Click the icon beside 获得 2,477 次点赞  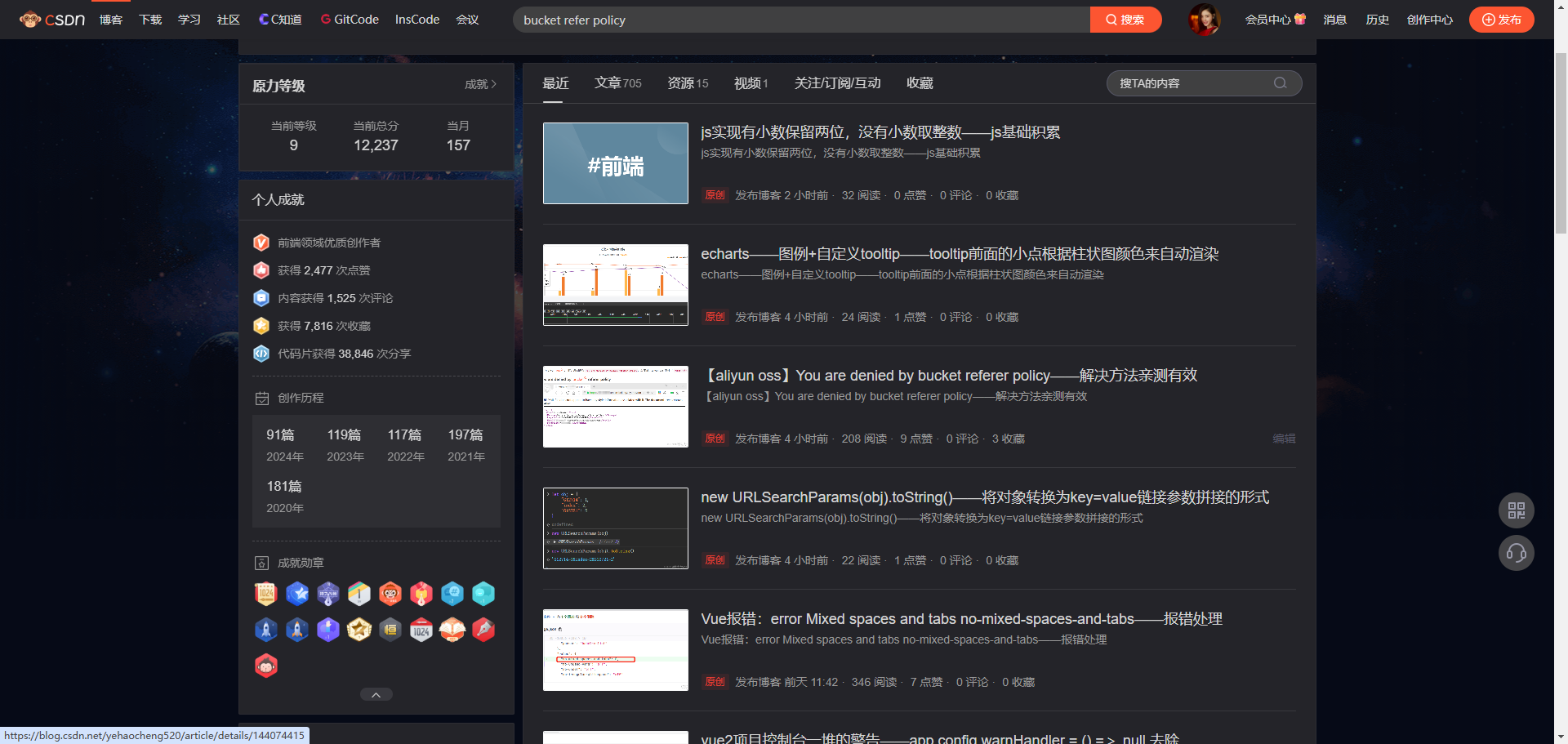[x=261, y=270]
